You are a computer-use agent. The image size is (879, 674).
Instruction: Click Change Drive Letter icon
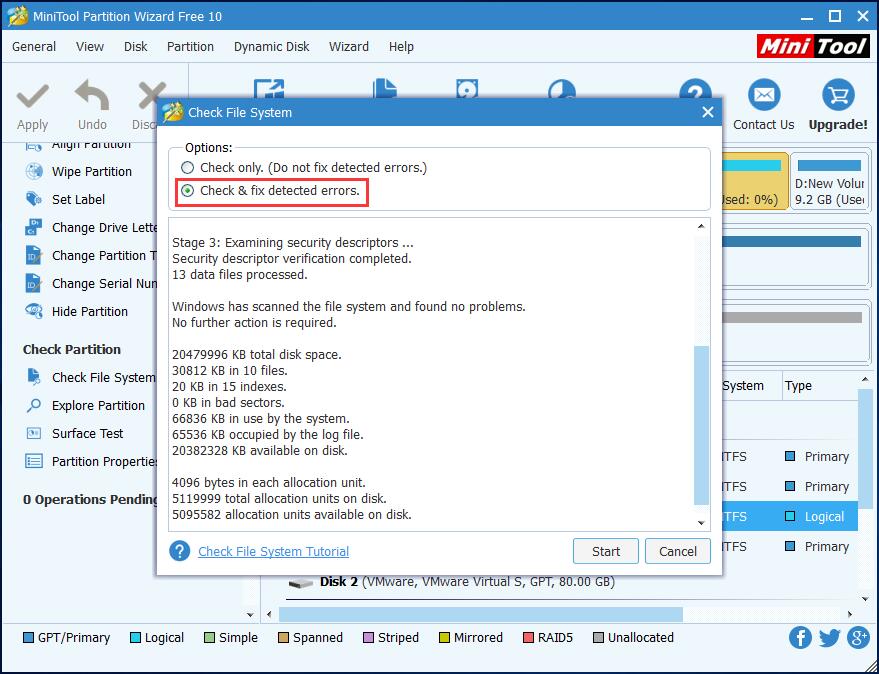click(34, 227)
